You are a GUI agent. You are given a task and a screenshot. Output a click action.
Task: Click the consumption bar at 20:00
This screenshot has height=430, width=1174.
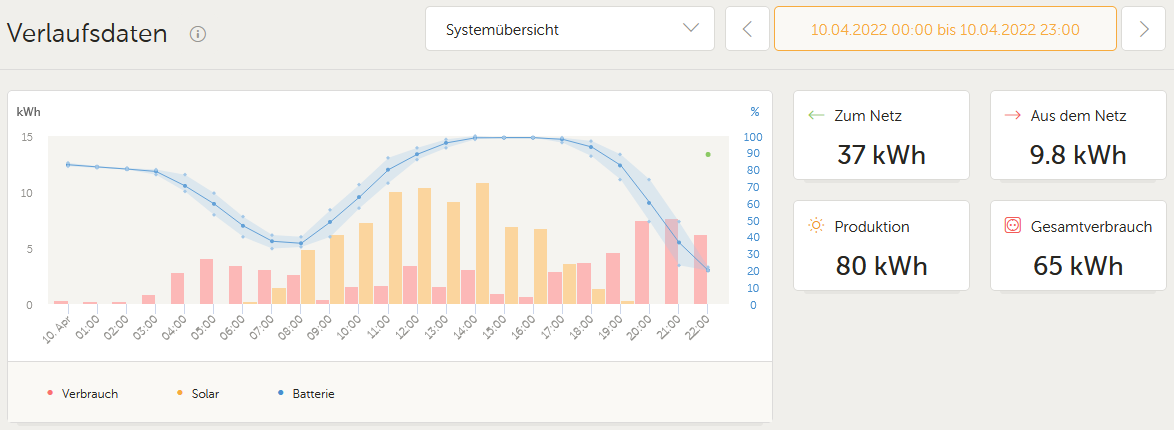[x=642, y=262]
